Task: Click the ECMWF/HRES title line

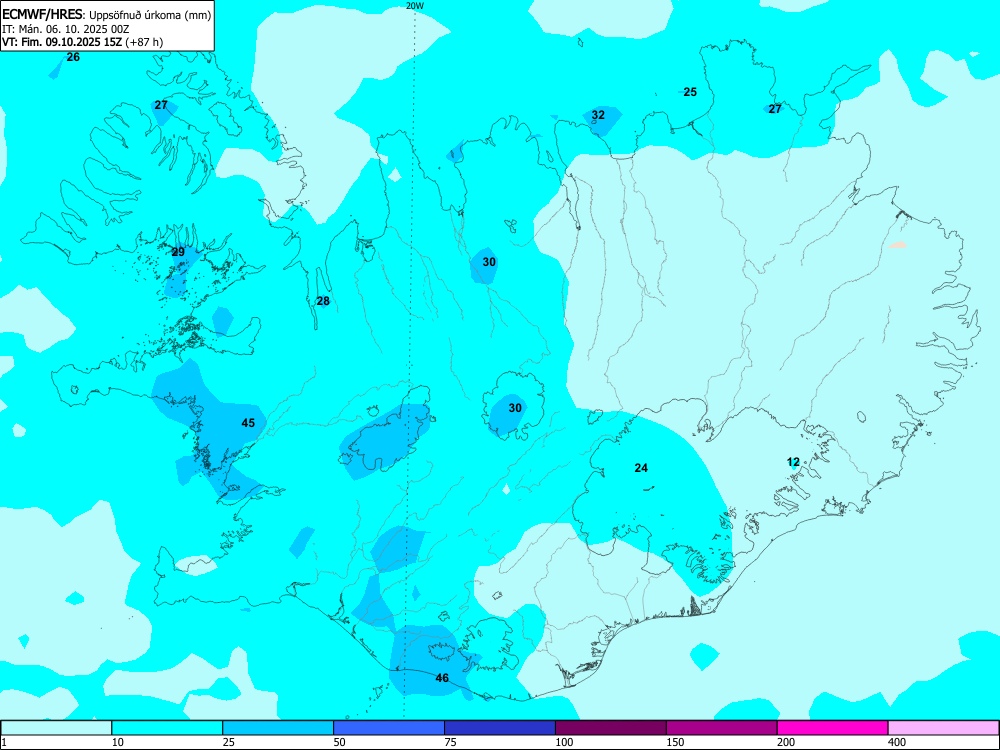Action: (x=107, y=16)
